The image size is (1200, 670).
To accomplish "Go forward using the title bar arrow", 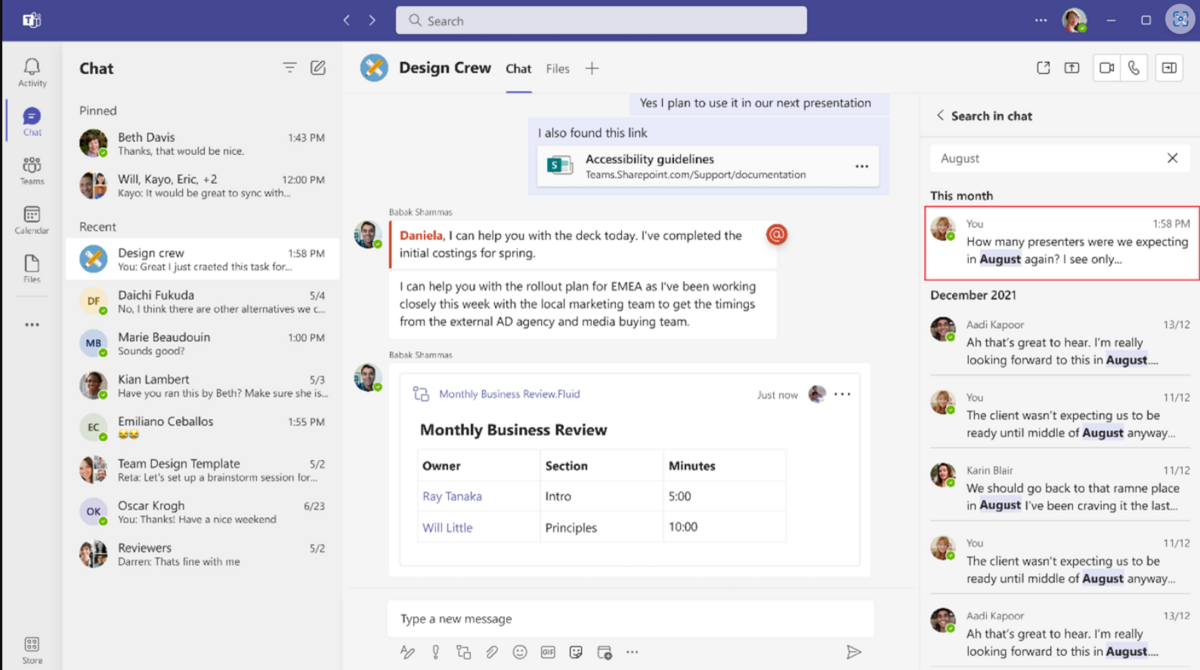I will [x=372, y=20].
